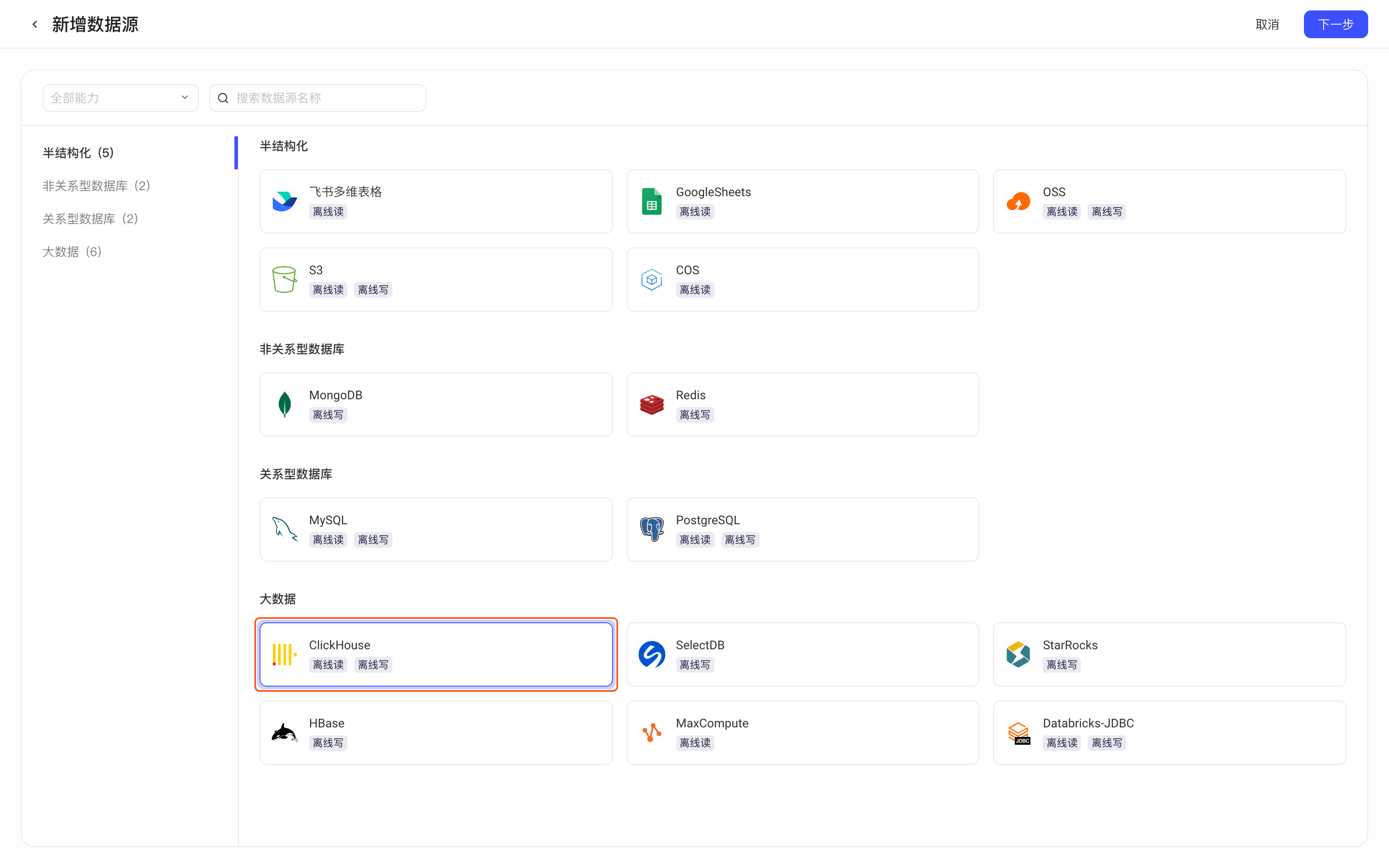Click the Feishu multi-dimensional table bird icon
Viewport: 1389px width, 868px height.
284,201
